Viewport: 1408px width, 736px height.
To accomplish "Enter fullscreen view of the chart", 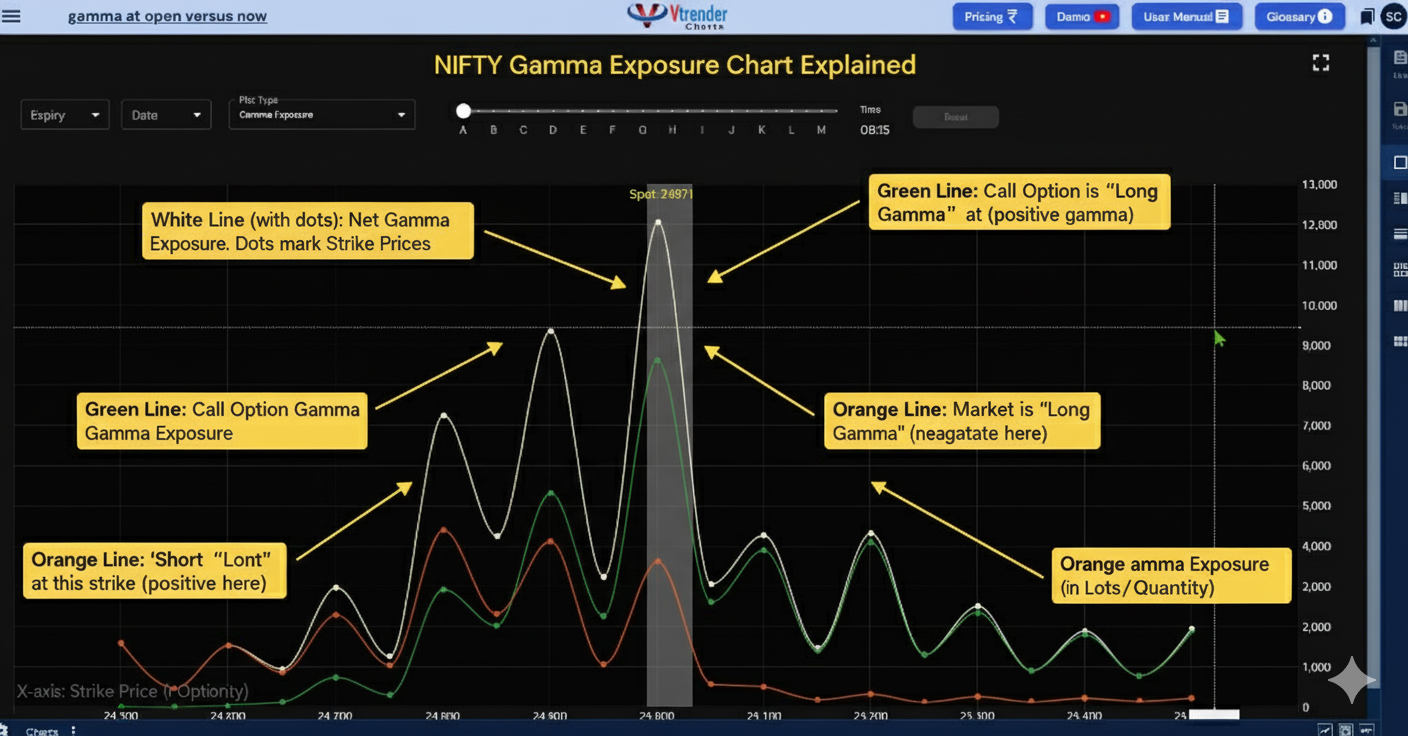I will pyautogui.click(x=1320, y=62).
